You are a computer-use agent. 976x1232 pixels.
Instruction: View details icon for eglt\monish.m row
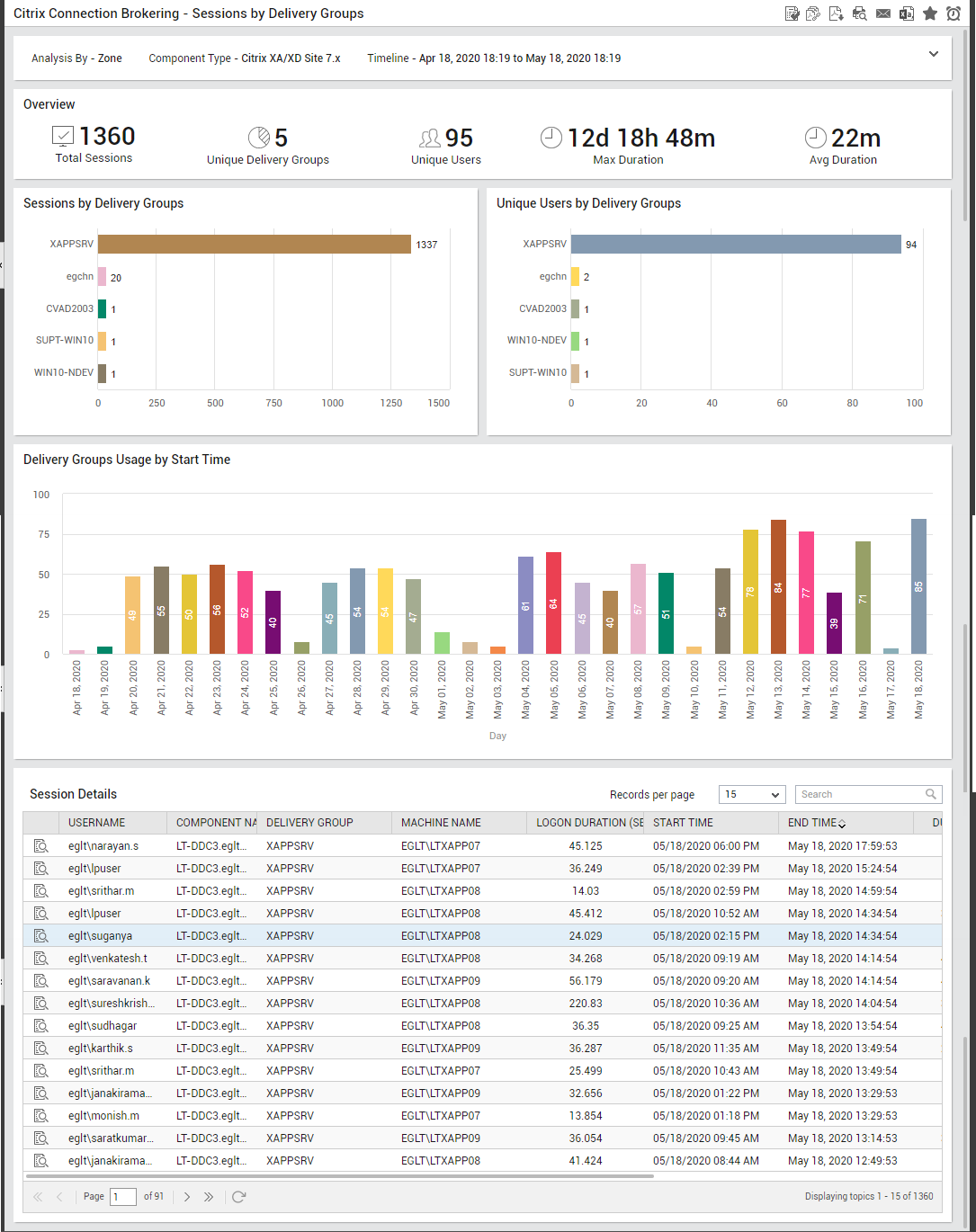click(x=40, y=1115)
